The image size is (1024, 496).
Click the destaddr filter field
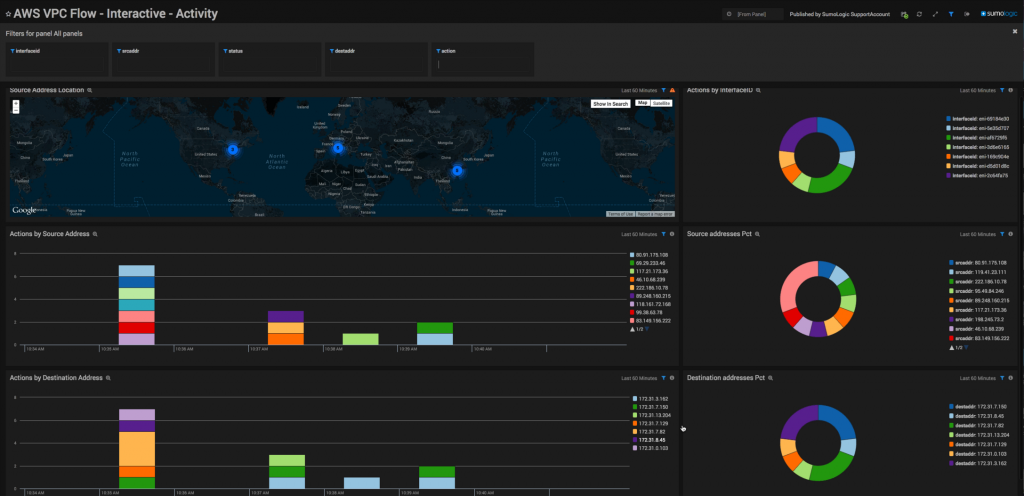coord(376,59)
